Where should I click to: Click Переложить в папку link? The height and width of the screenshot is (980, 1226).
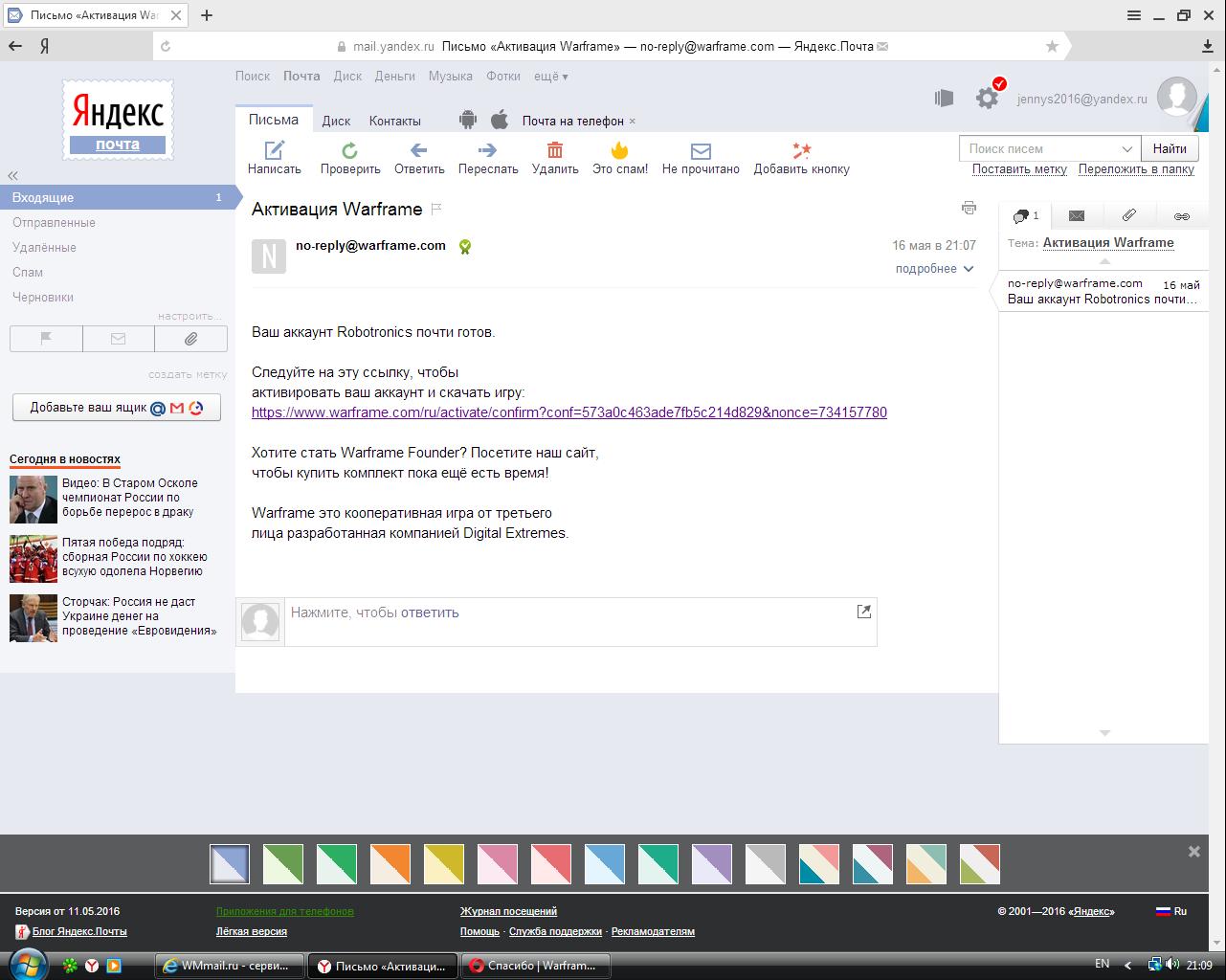click(x=1136, y=168)
